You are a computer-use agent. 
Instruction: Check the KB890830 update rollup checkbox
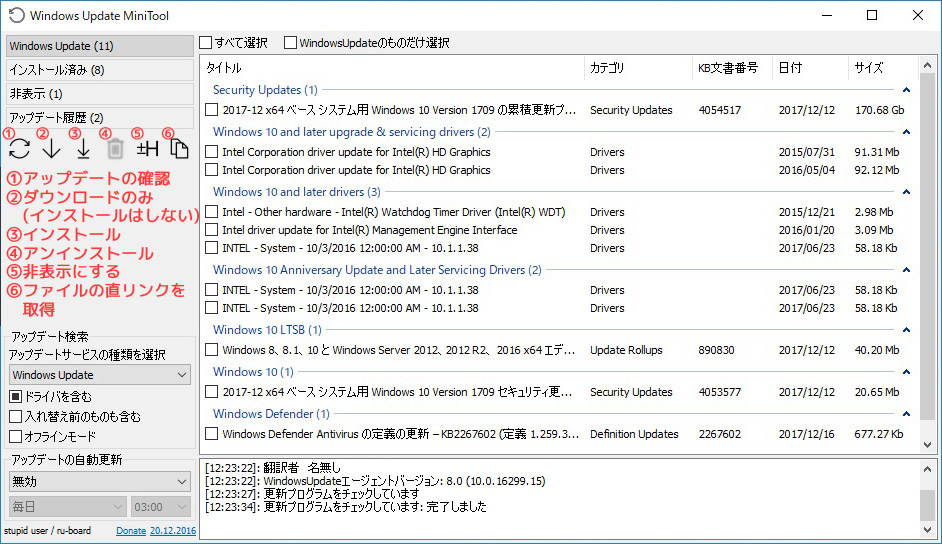click(211, 350)
